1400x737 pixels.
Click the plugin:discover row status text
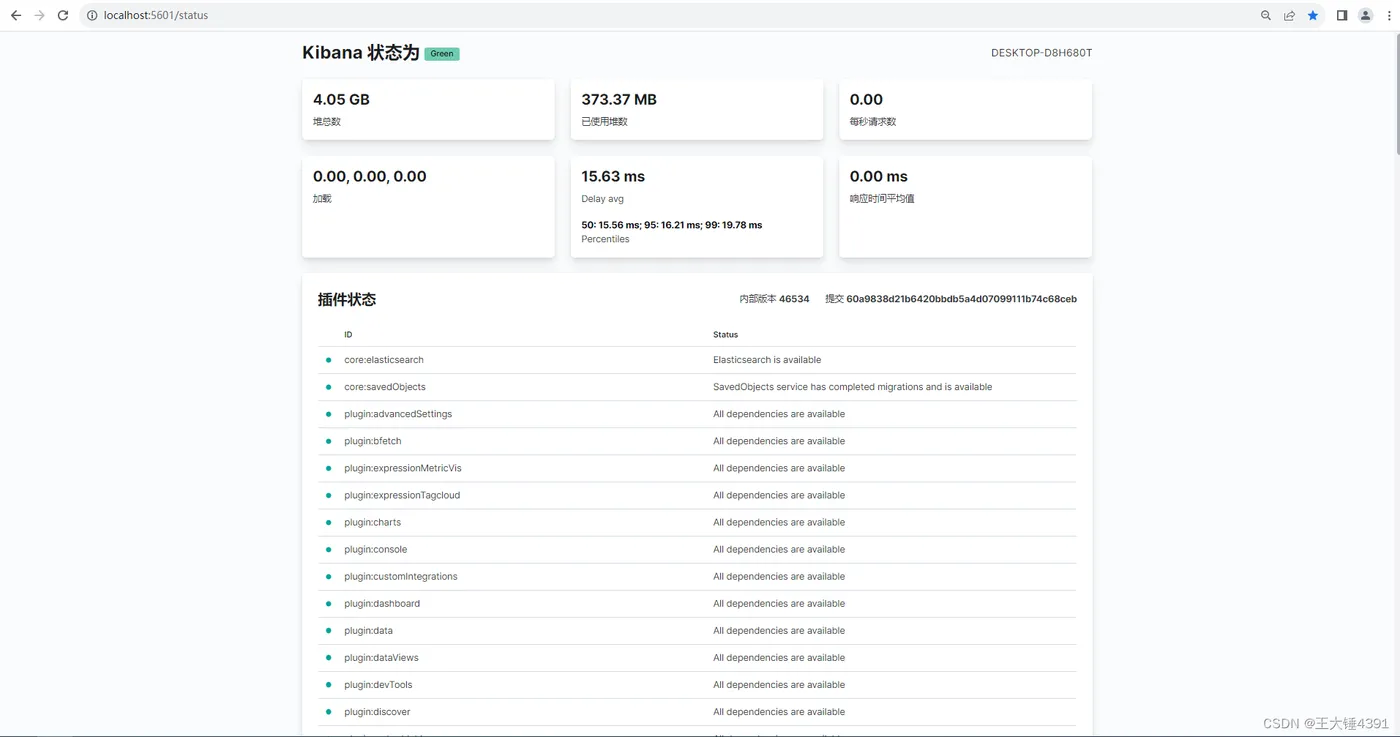(x=779, y=711)
